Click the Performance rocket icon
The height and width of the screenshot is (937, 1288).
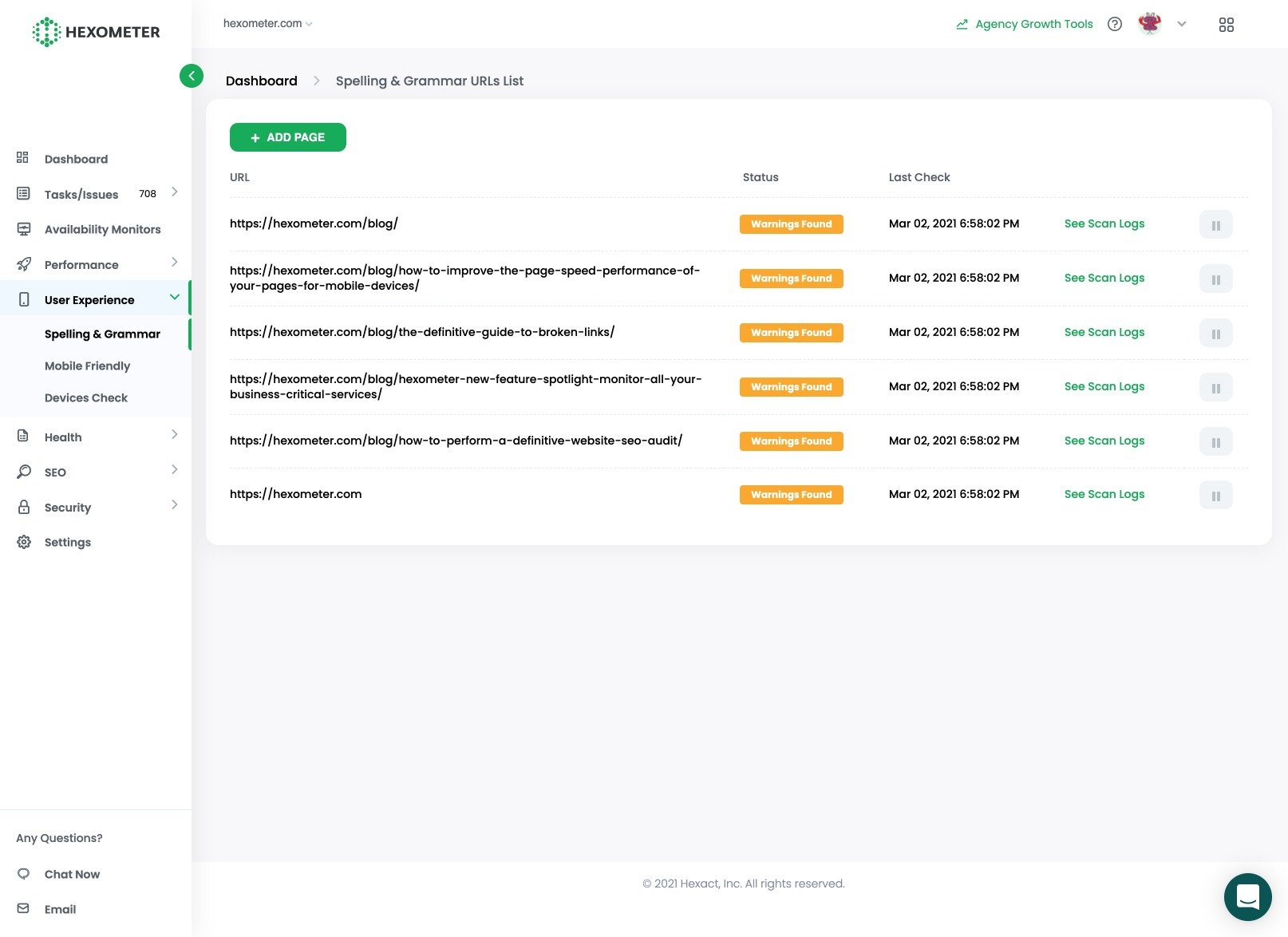[24, 264]
